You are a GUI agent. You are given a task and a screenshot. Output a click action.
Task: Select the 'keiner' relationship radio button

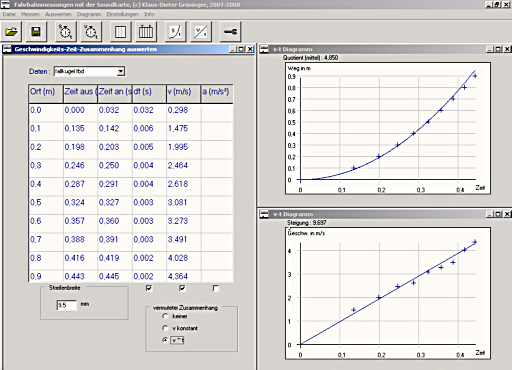pyautogui.click(x=165, y=316)
